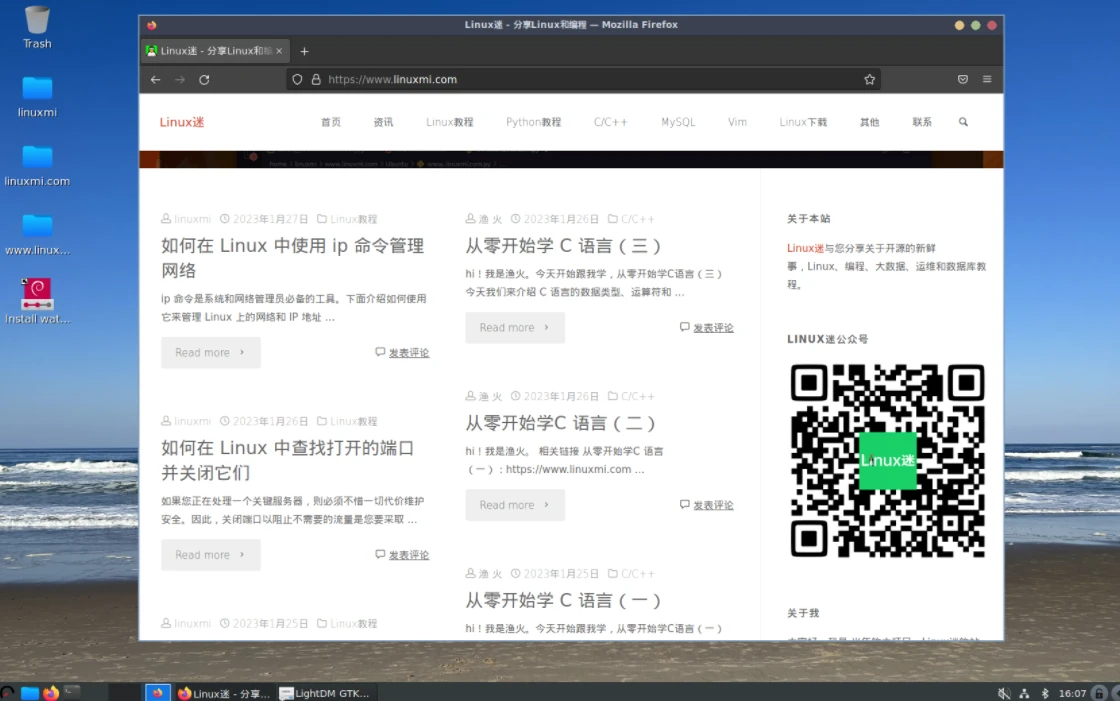The width and height of the screenshot is (1120, 701).
Task: Bookmark this page with the star icon
Action: coord(869,80)
